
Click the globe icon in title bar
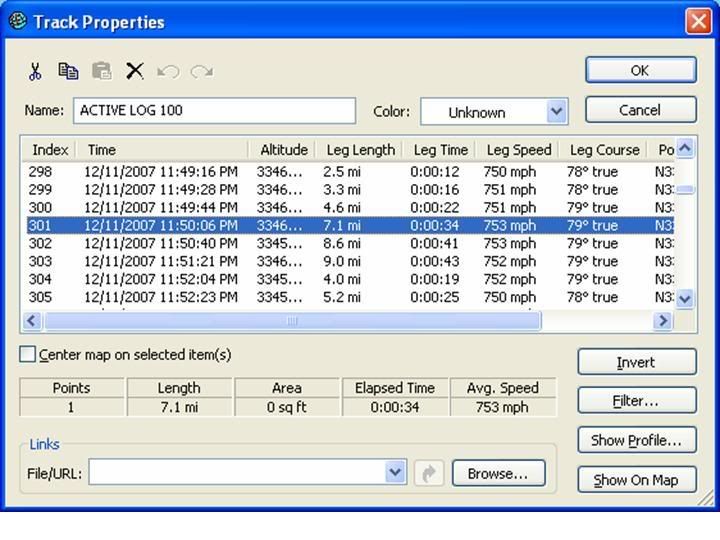coord(16,21)
